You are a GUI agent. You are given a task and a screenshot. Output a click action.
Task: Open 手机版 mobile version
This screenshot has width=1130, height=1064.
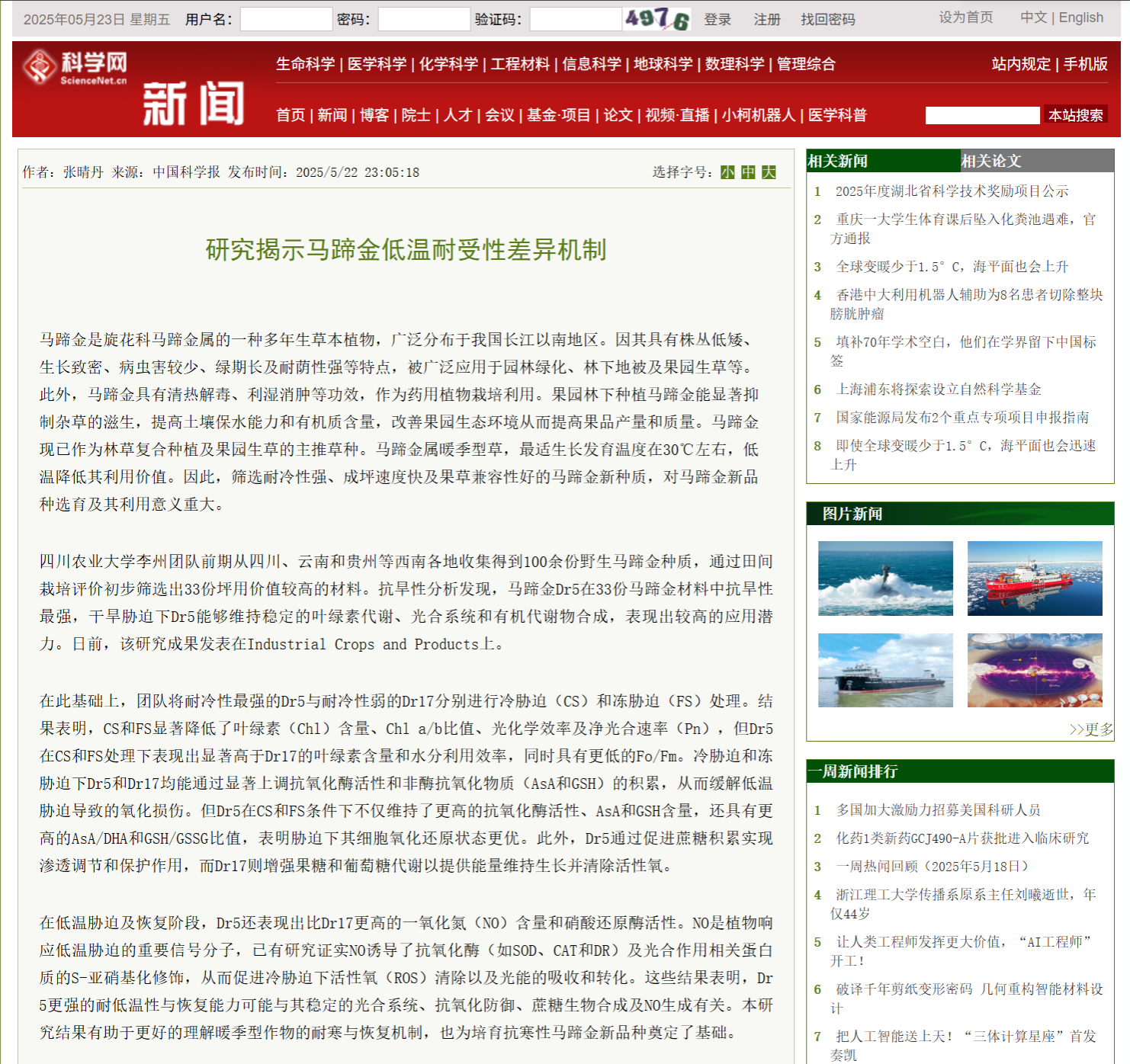[x=1086, y=64]
